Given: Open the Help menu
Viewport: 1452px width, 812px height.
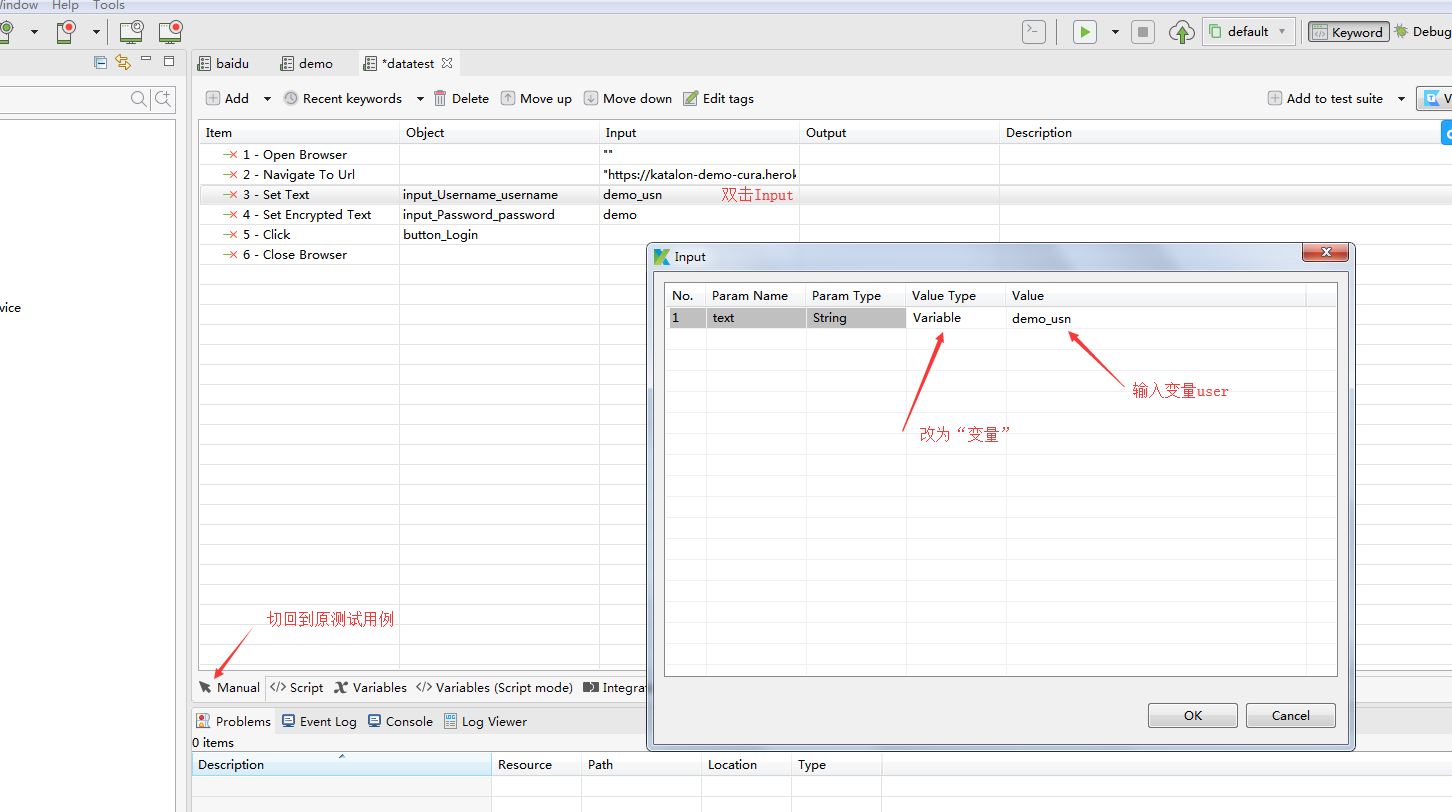Looking at the screenshot, I should (x=65, y=5).
